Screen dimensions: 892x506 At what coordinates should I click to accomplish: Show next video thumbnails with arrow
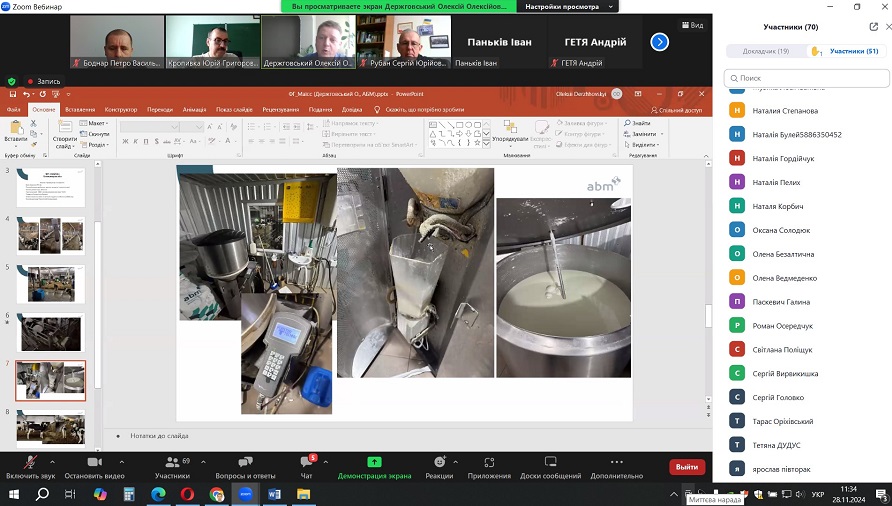tap(659, 42)
